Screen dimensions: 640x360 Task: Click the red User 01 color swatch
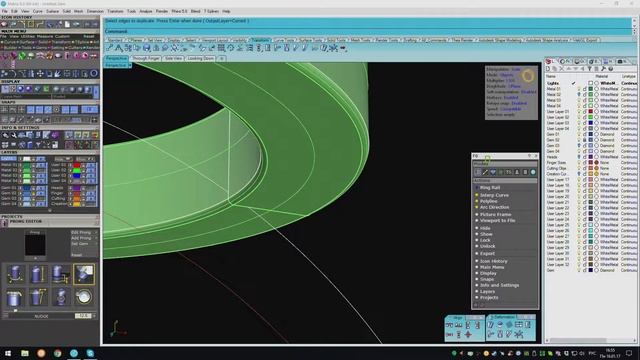point(77,165)
